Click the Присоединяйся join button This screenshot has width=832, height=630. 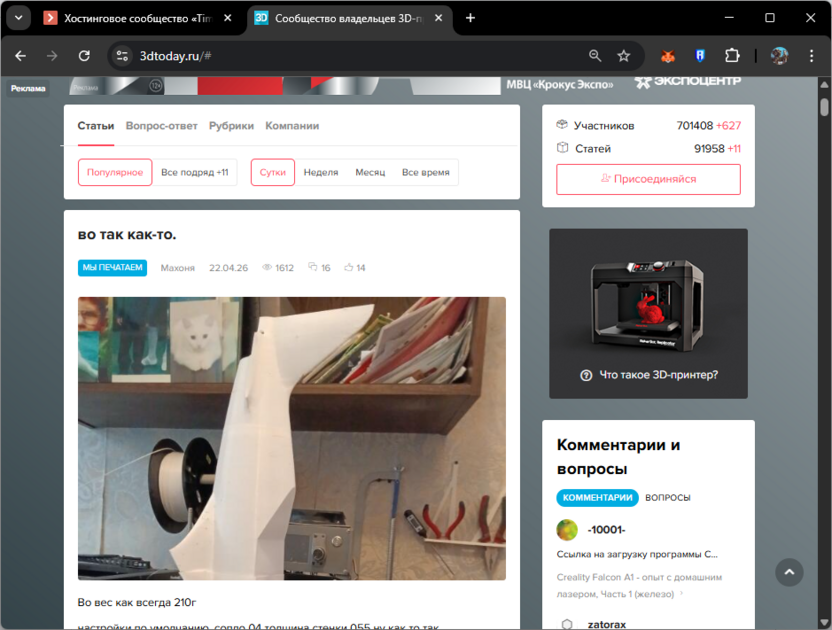648,179
